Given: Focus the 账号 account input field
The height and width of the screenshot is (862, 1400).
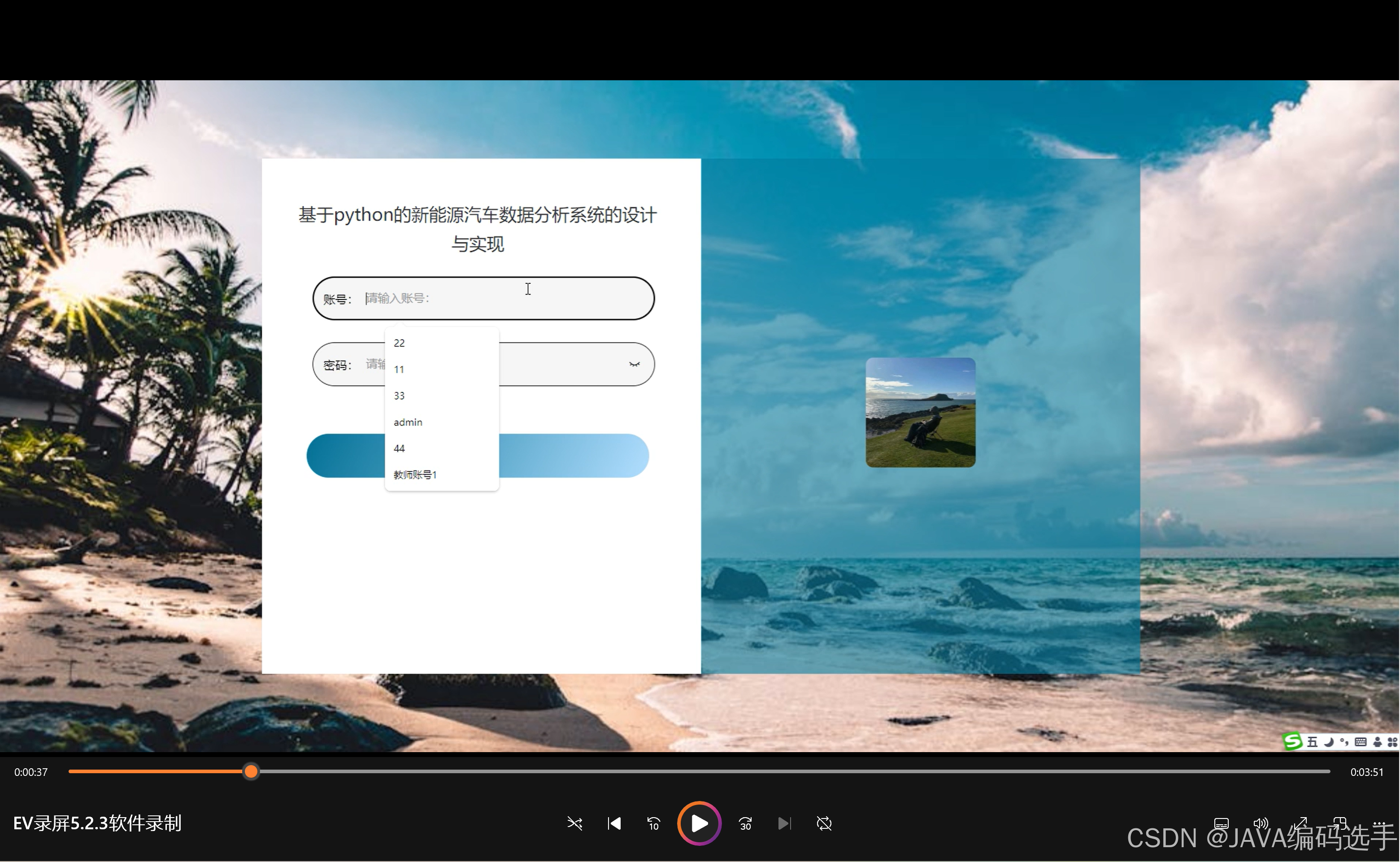Looking at the screenshot, I should tap(483, 298).
